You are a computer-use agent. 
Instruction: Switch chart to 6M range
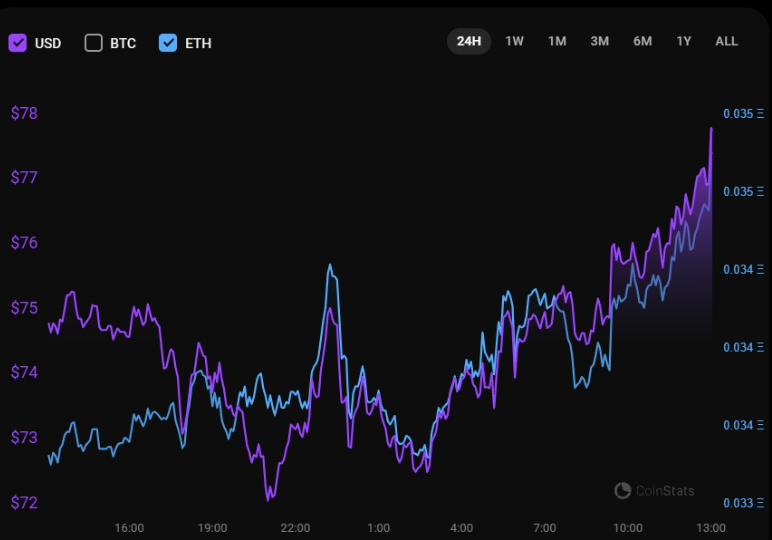tap(642, 41)
